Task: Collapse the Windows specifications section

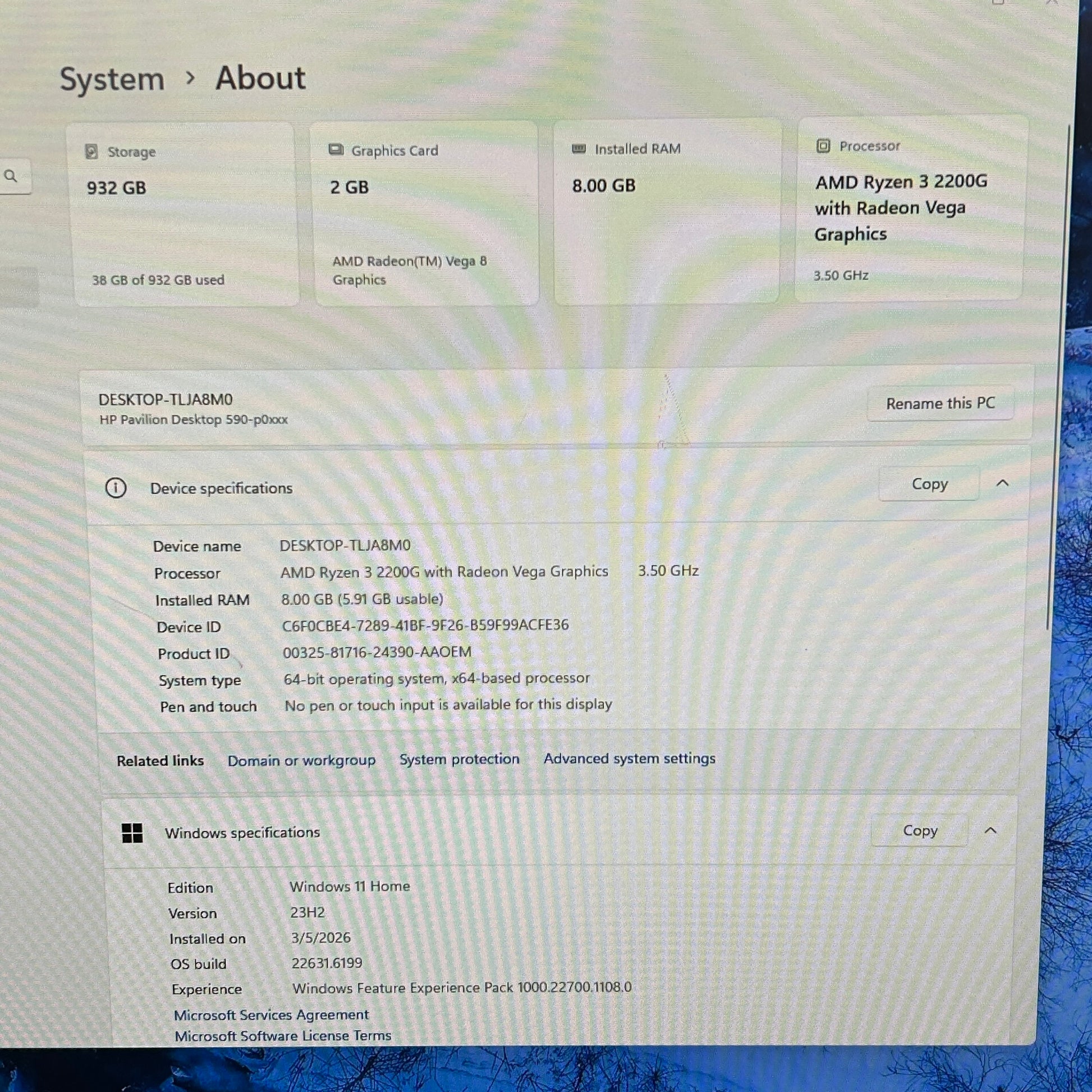Action: click(x=990, y=831)
